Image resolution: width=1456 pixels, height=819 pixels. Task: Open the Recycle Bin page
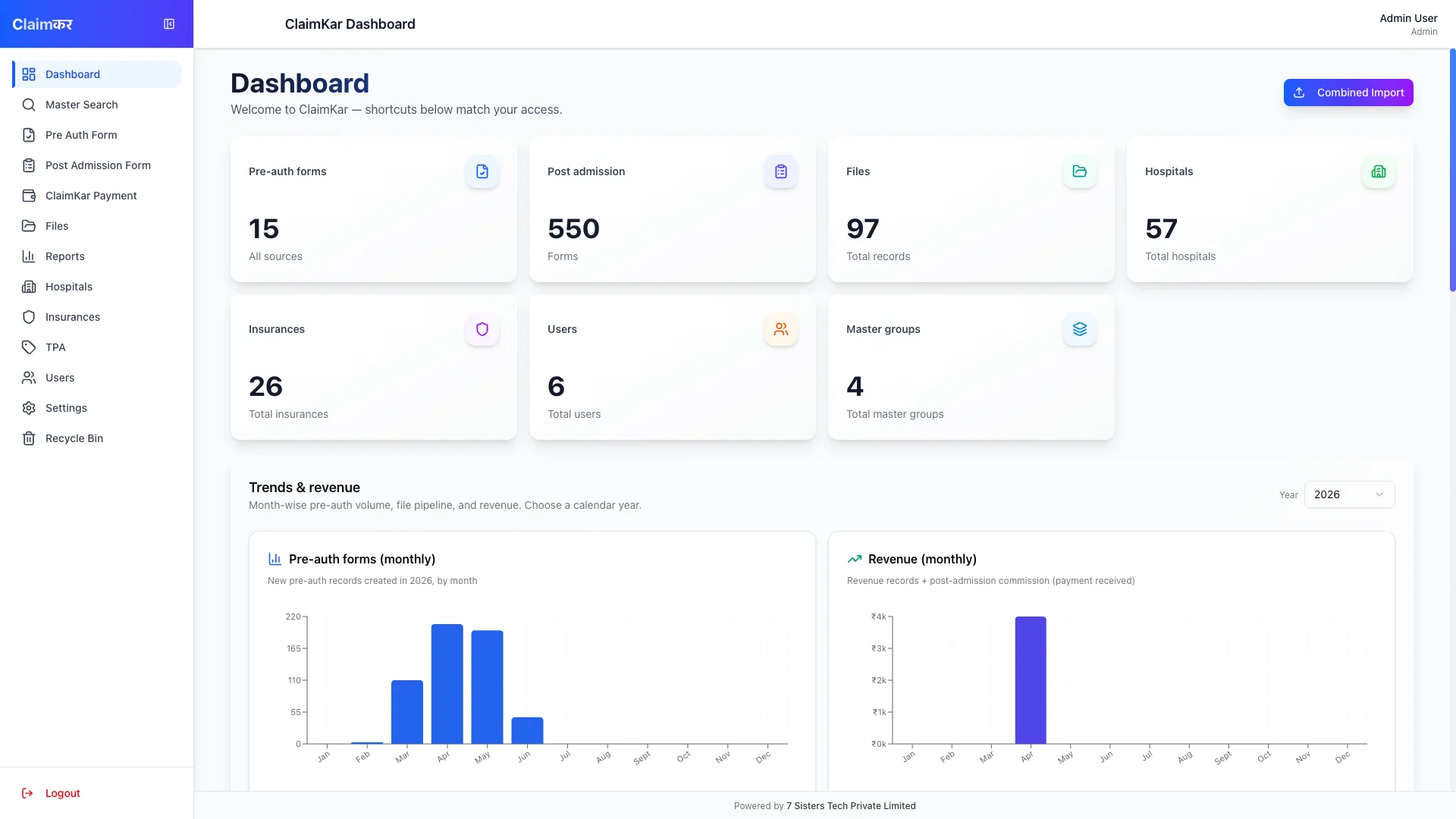[96, 438]
